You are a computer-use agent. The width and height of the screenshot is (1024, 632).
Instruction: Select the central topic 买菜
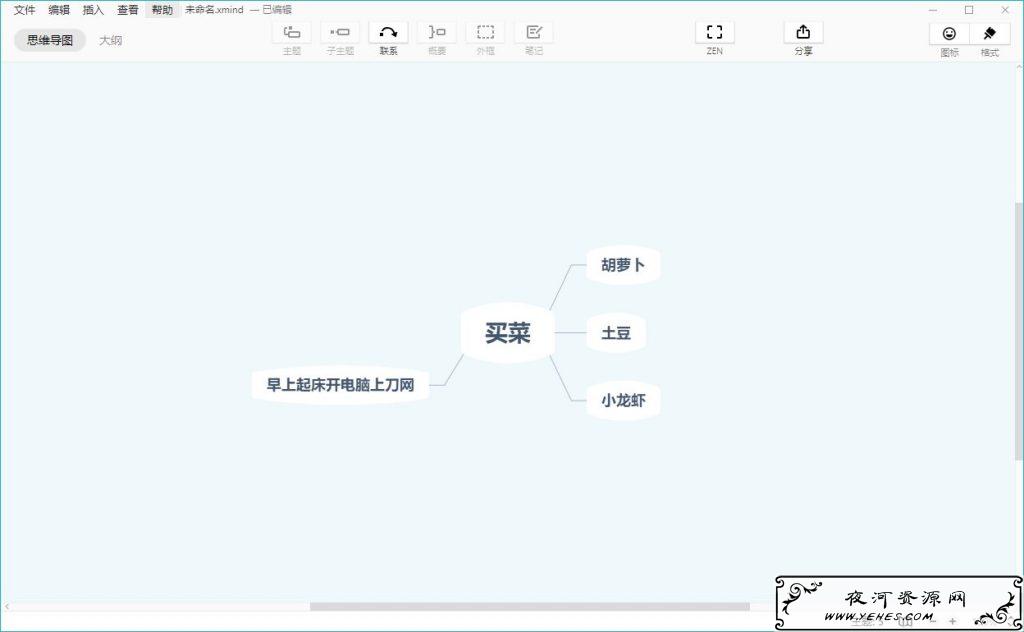(507, 332)
